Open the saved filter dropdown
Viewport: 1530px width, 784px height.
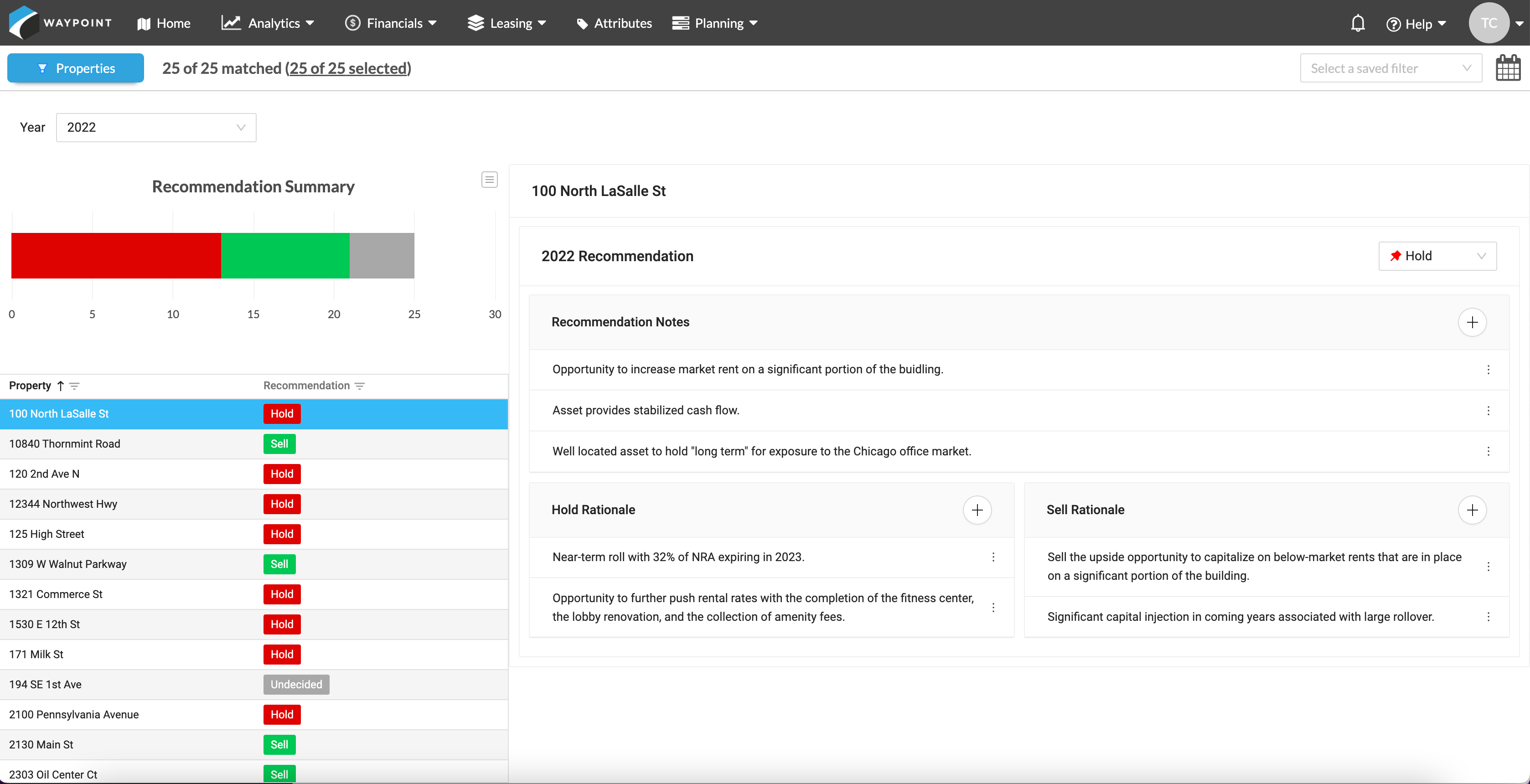click(x=1391, y=68)
